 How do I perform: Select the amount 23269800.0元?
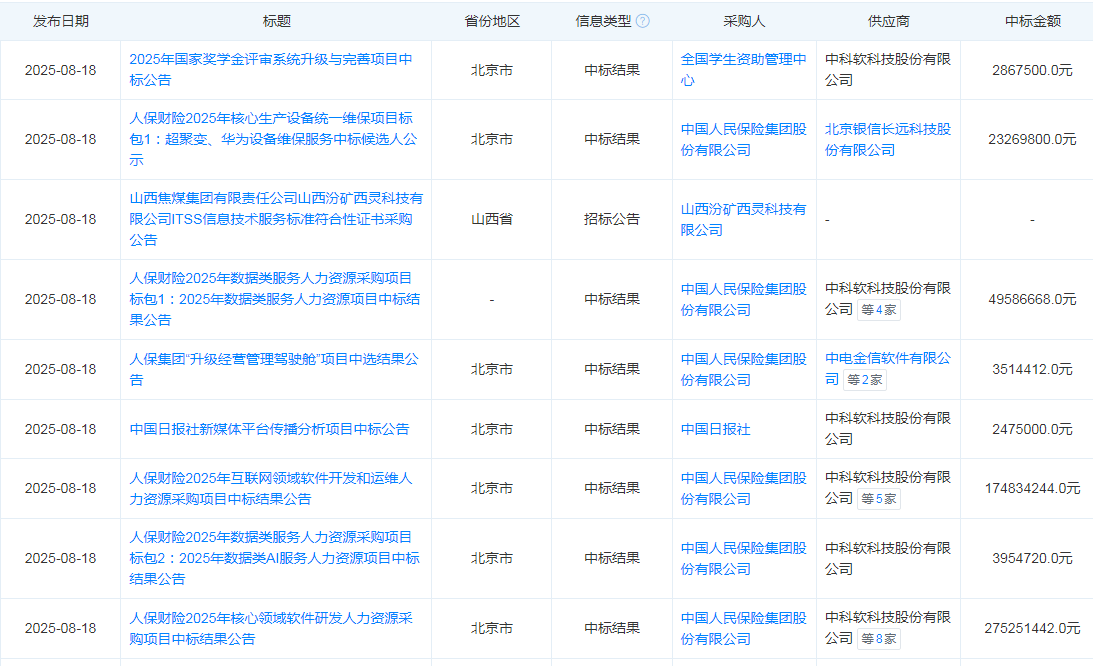[x=1032, y=139]
